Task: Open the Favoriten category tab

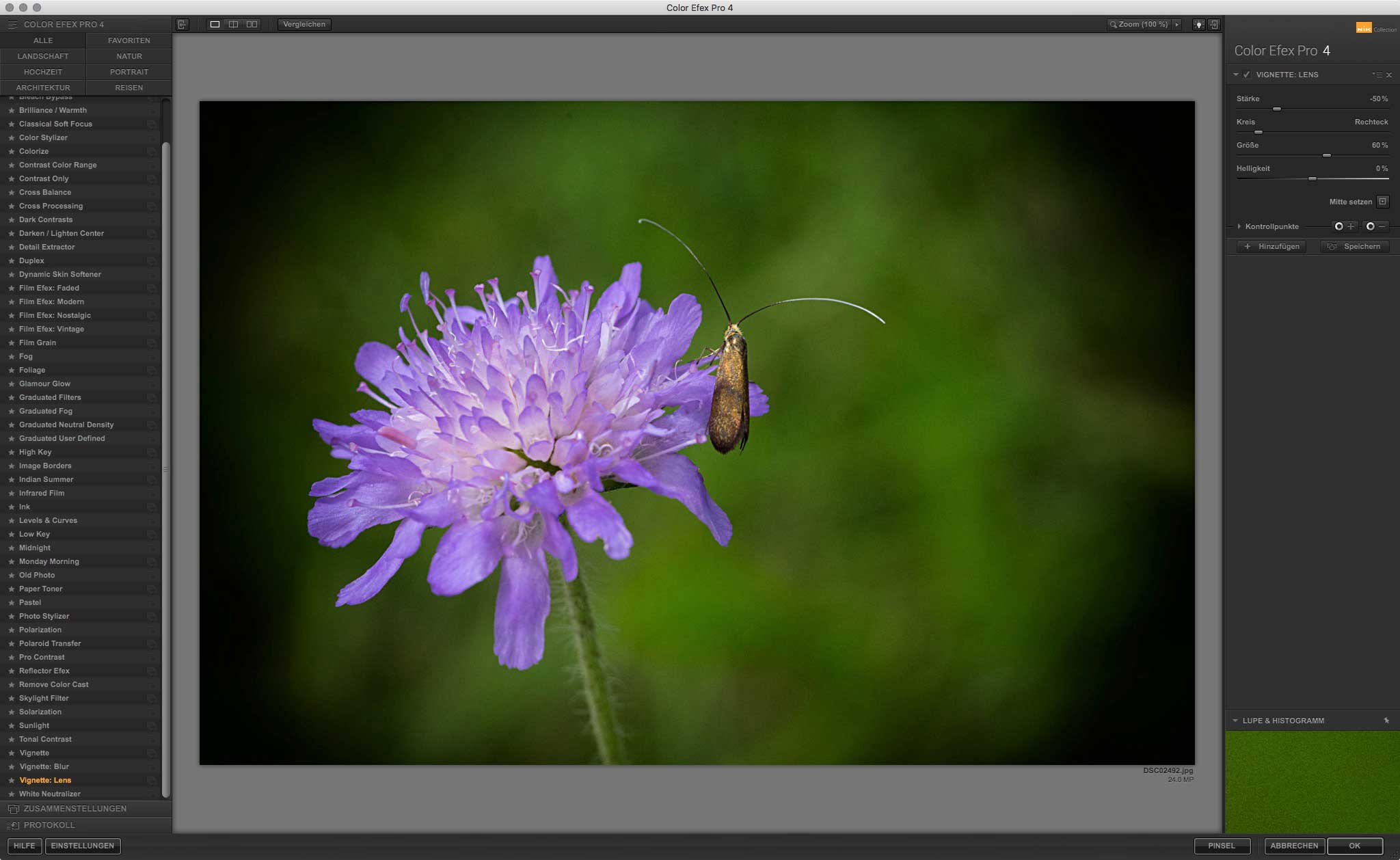Action: (129, 40)
